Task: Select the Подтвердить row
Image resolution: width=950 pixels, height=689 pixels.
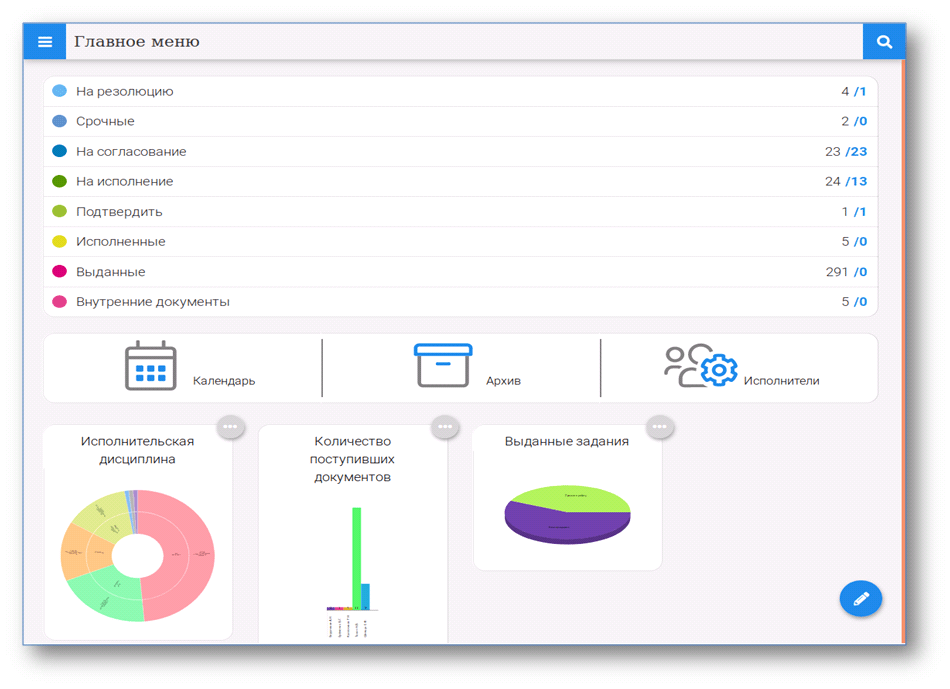Action: (119, 211)
